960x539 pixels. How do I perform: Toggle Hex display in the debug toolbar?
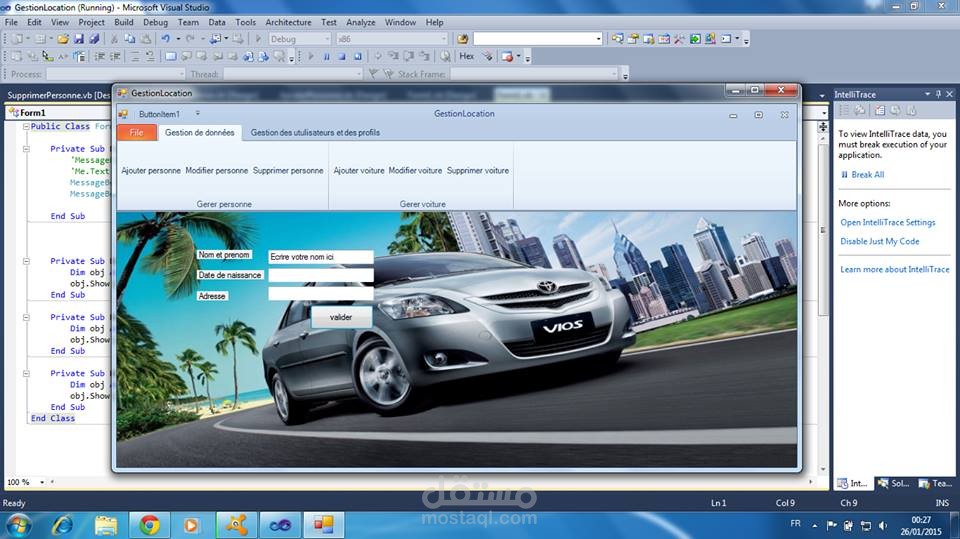click(x=467, y=56)
